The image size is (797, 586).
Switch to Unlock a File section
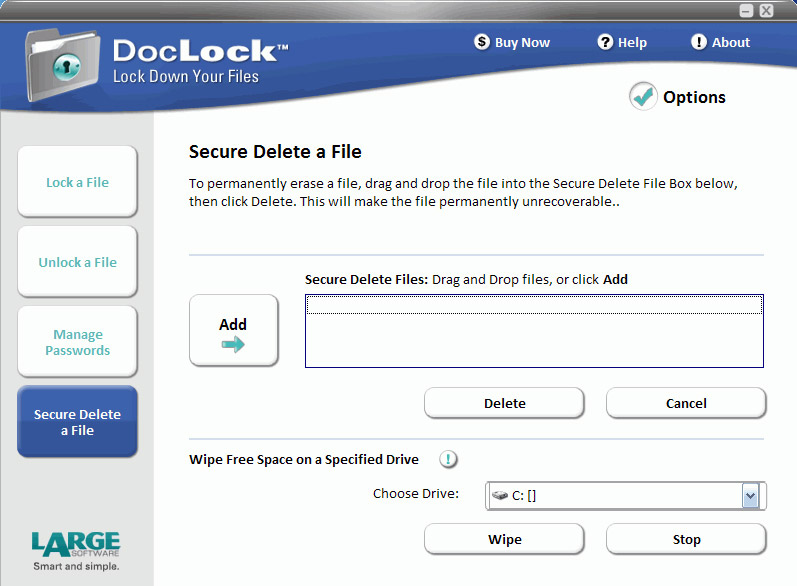pyautogui.click(x=77, y=262)
